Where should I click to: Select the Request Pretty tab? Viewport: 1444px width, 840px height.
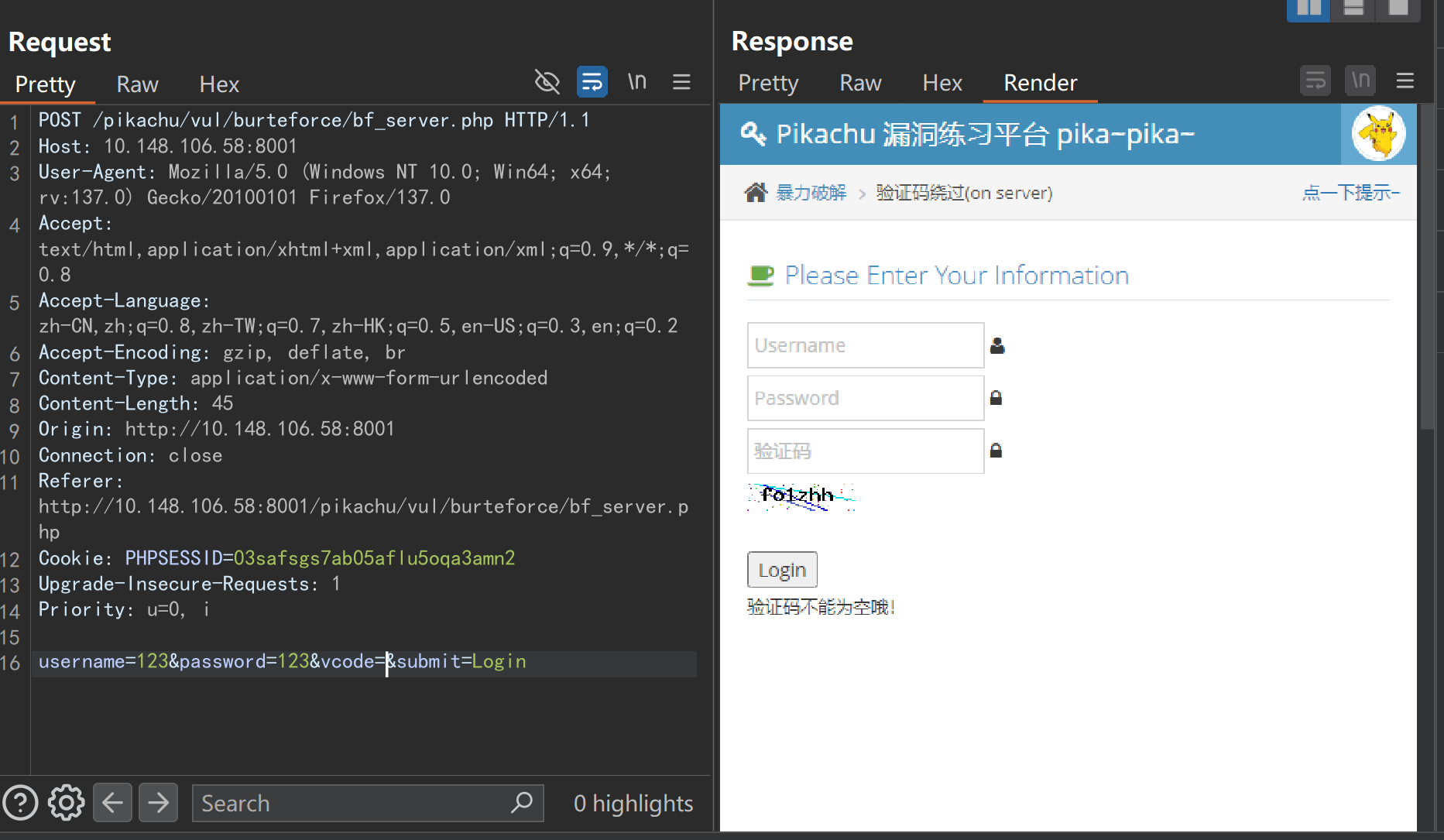coord(45,84)
